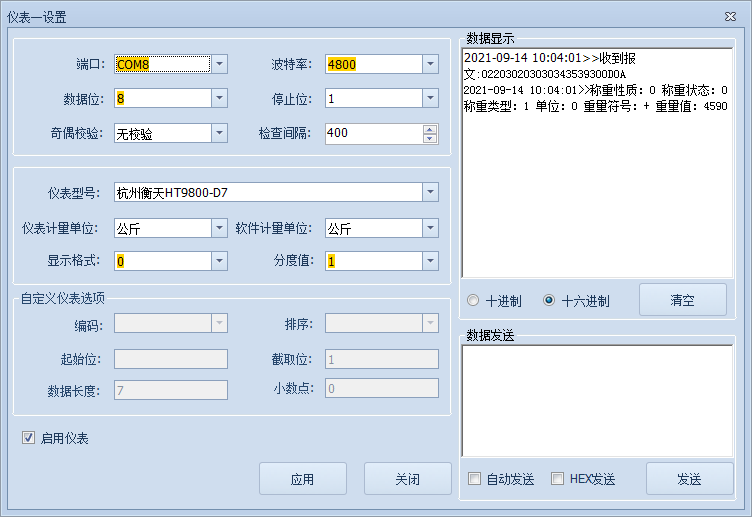
Task: Click the 检查间隔 400 input field
Action: pyautogui.click(x=374, y=133)
